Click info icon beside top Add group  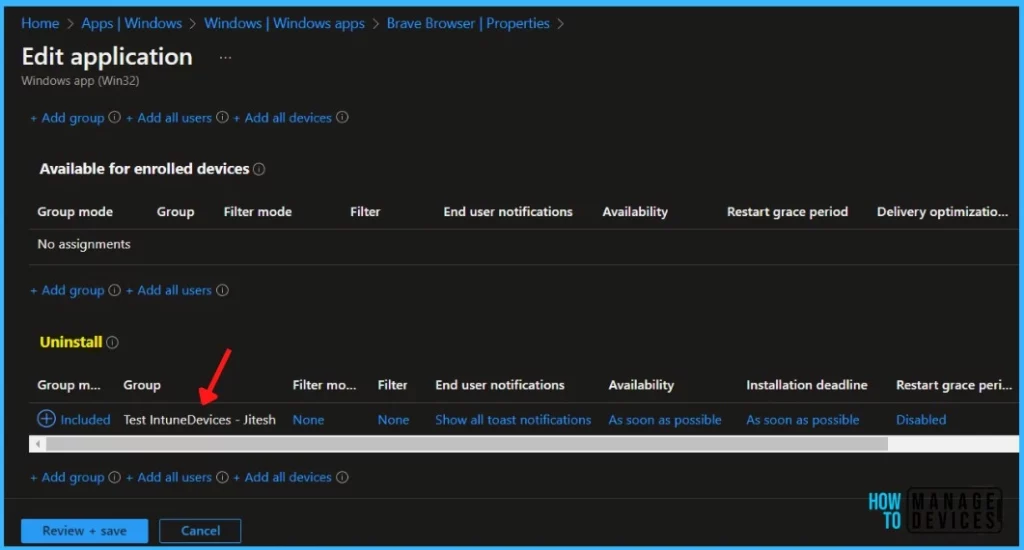pos(114,118)
